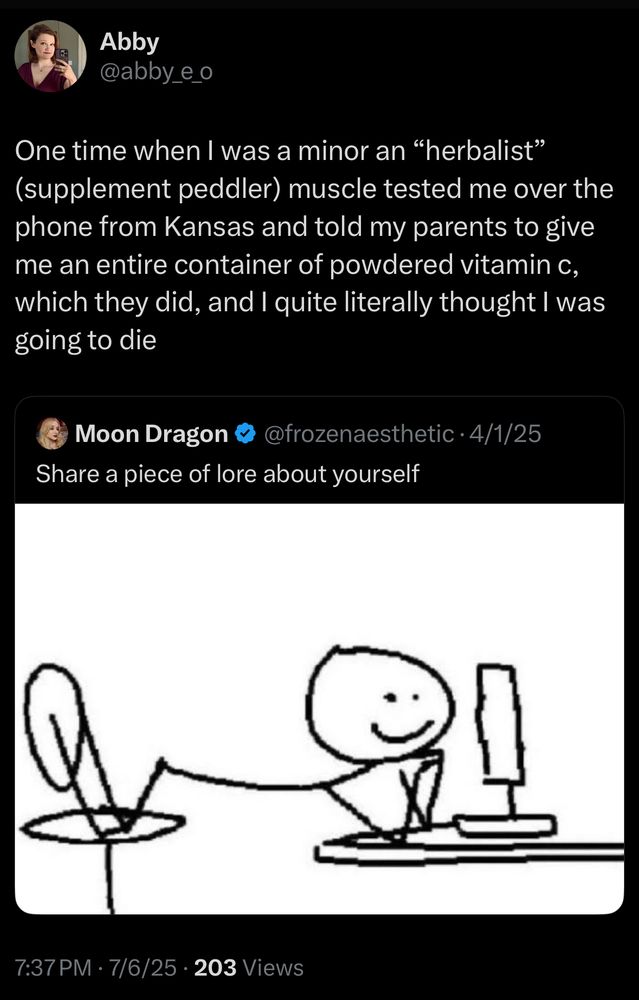
Task: Open Moon Dragon's display name
Action: [151, 434]
